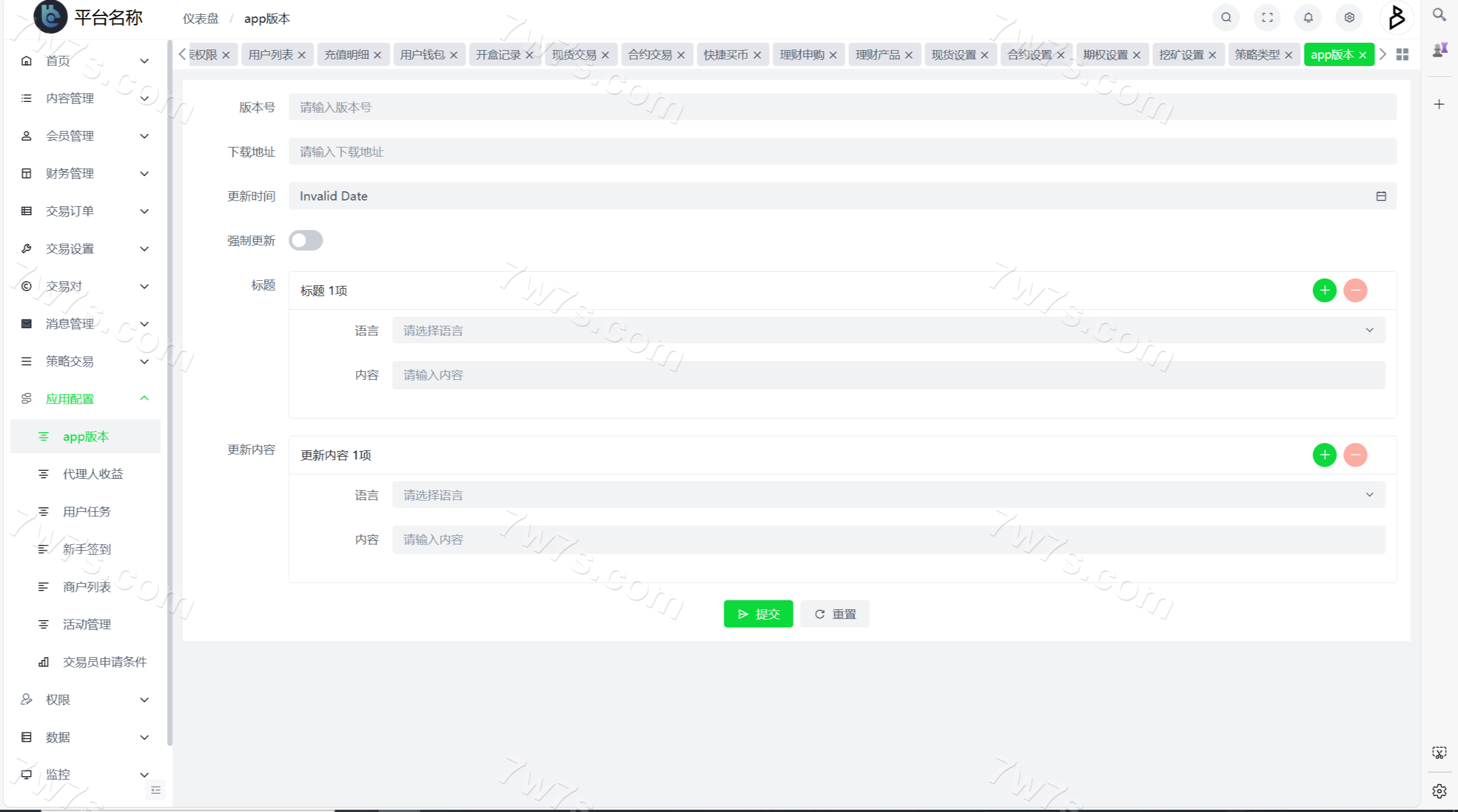Open calendar icon in 更新时间 field
1458x812 pixels.
point(1381,196)
